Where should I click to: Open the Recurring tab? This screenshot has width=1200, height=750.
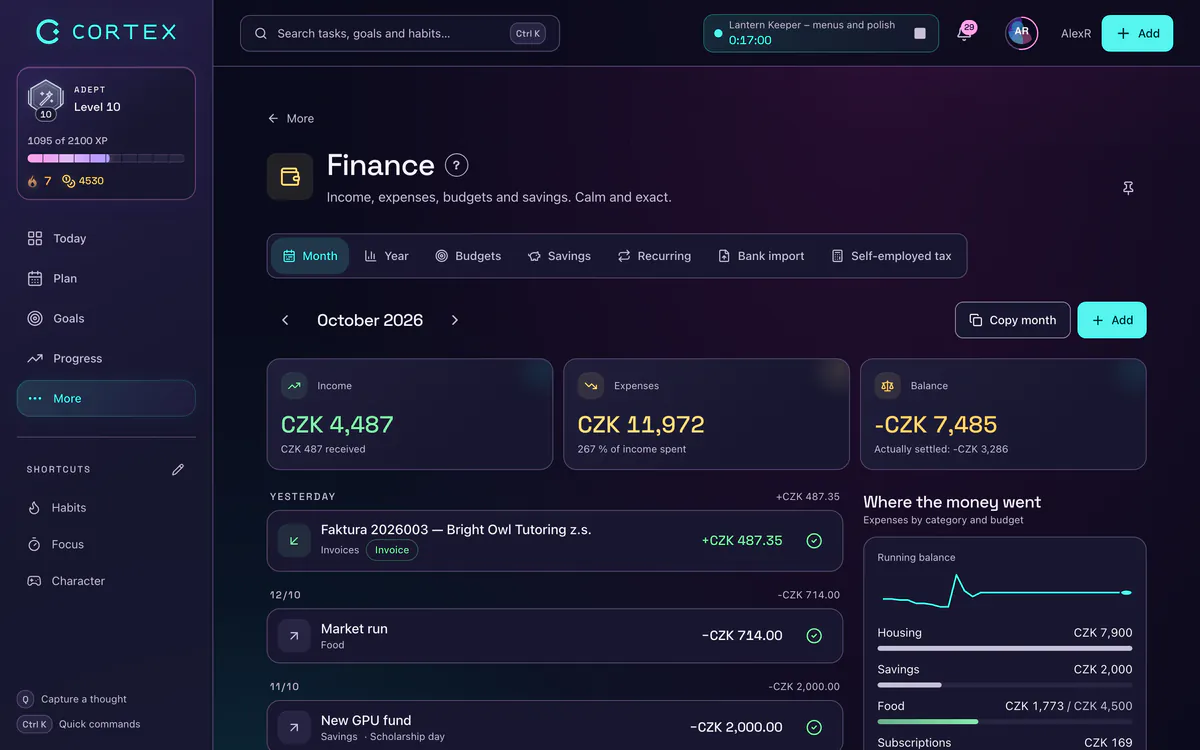(654, 256)
